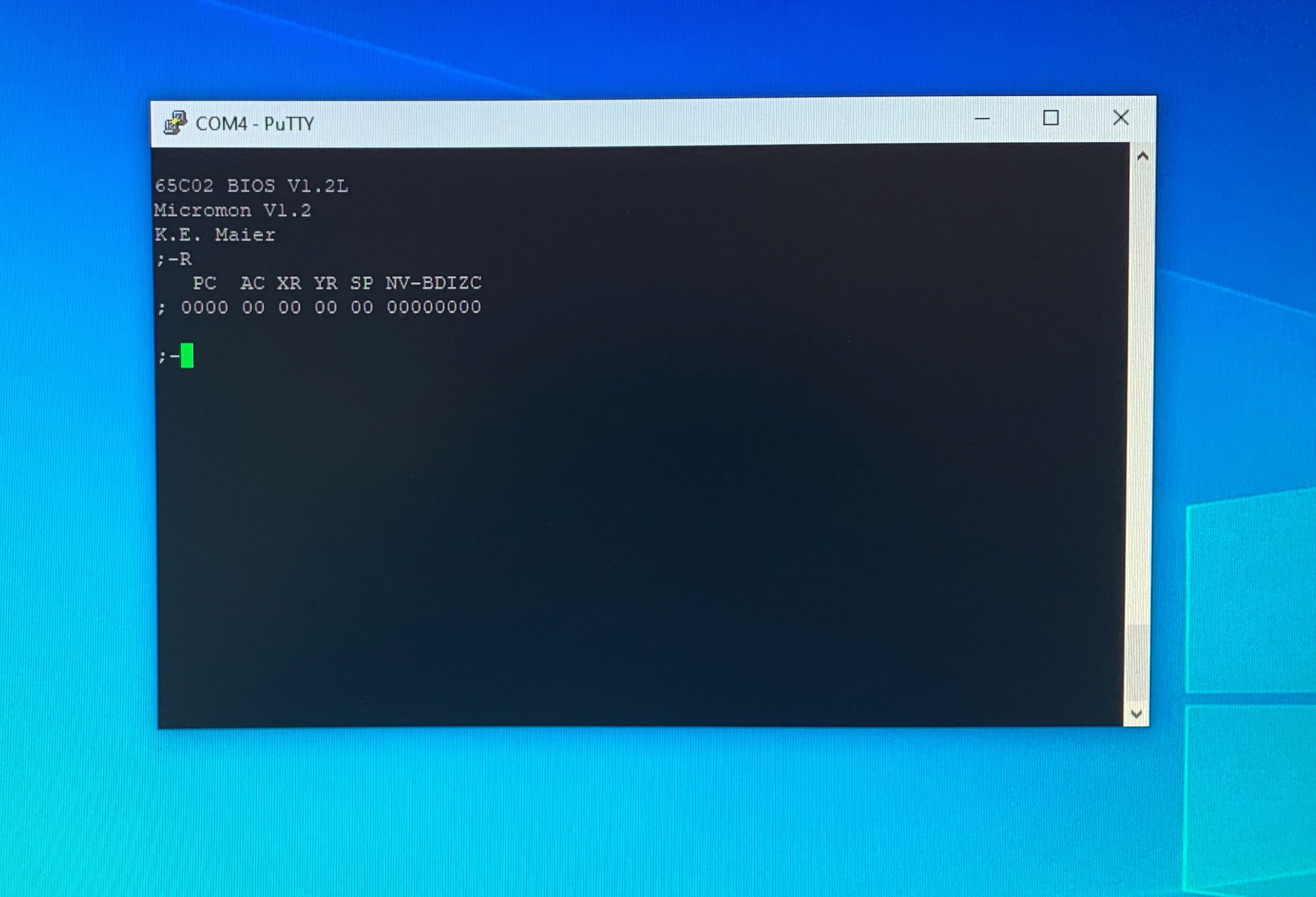Click the green terminal cursor block

[187, 356]
